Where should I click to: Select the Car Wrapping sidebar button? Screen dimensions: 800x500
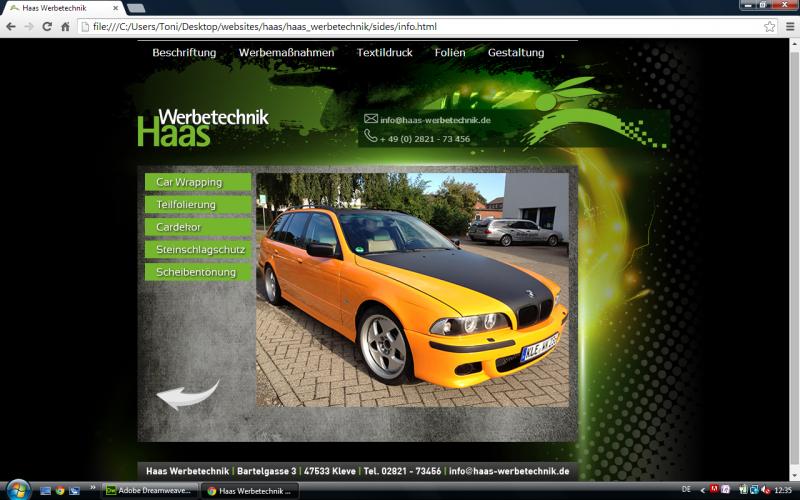tap(197, 182)
